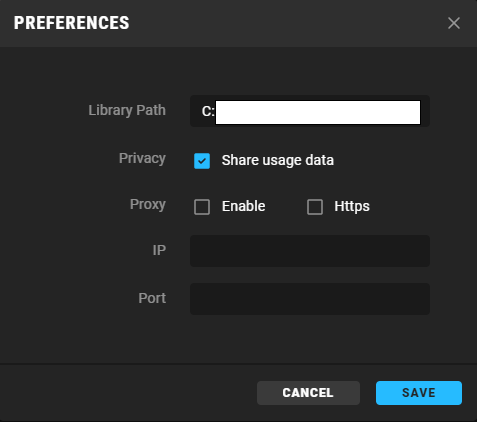Focus the IP address input field
This screenshot has width=477, height=422.
pos(310,251)
